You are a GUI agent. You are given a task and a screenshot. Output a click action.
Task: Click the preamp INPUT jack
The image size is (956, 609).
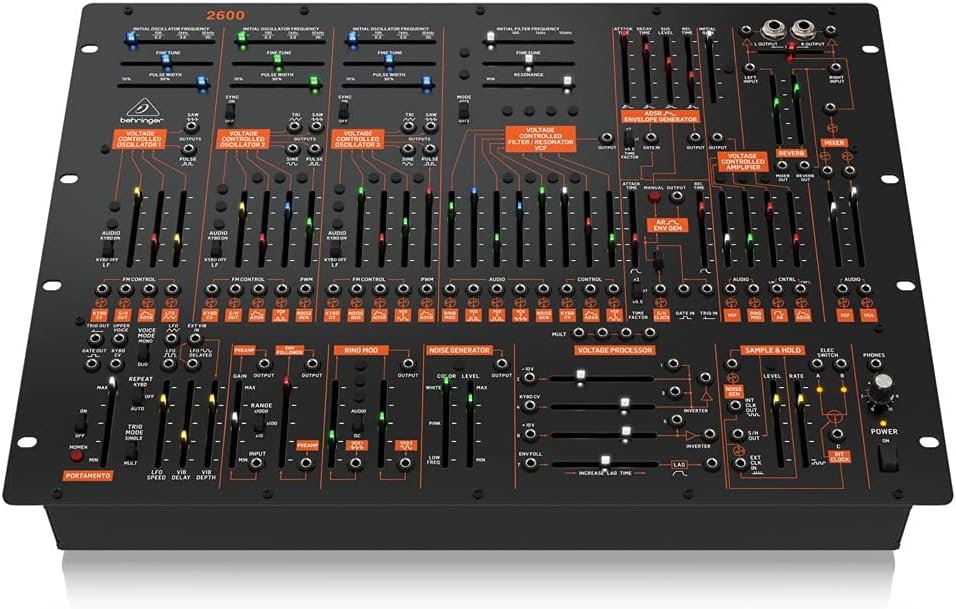[257, 463]
